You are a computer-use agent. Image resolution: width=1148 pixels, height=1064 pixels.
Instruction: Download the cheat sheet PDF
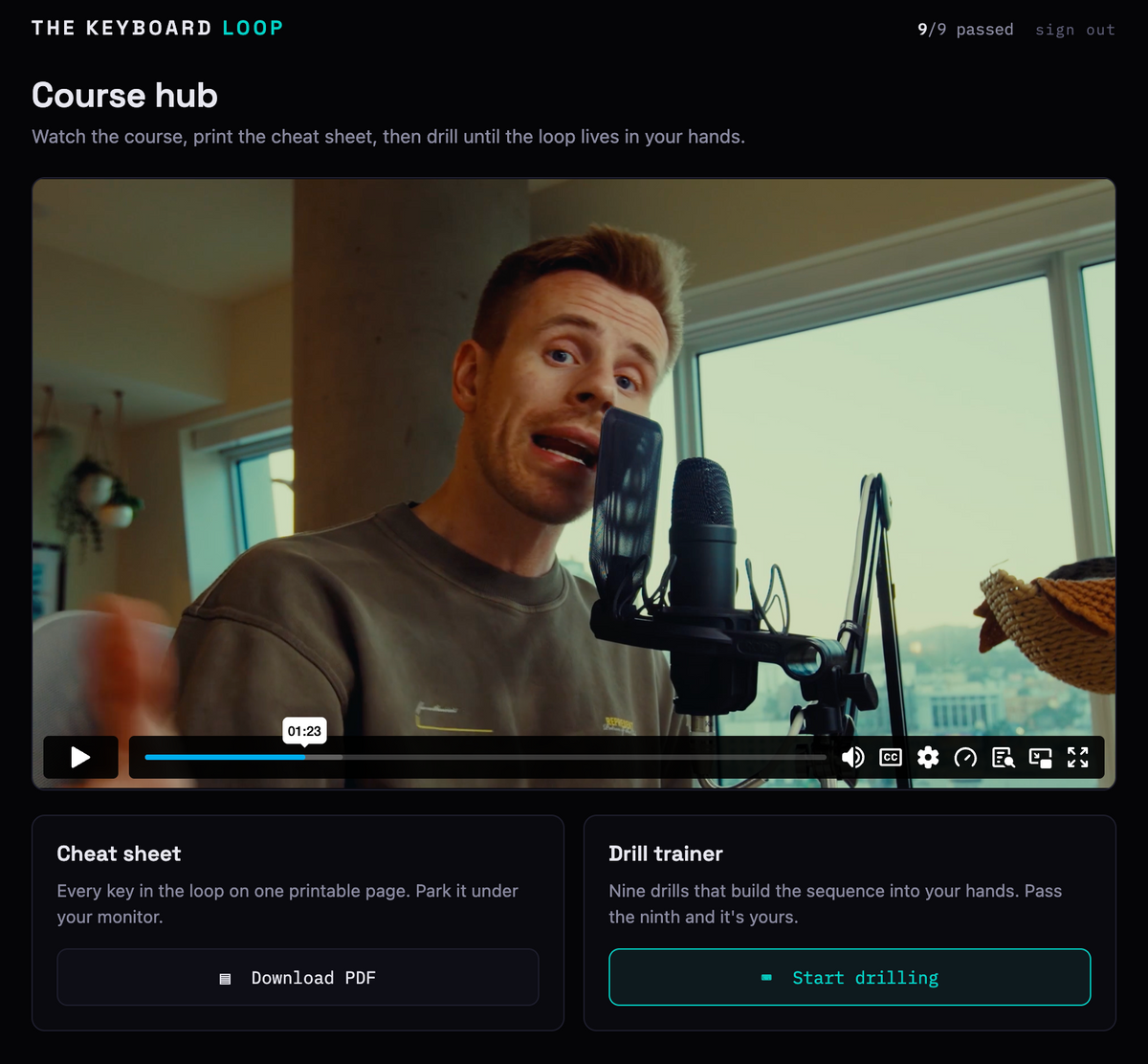pyautogui.click(x=298, y=977)
